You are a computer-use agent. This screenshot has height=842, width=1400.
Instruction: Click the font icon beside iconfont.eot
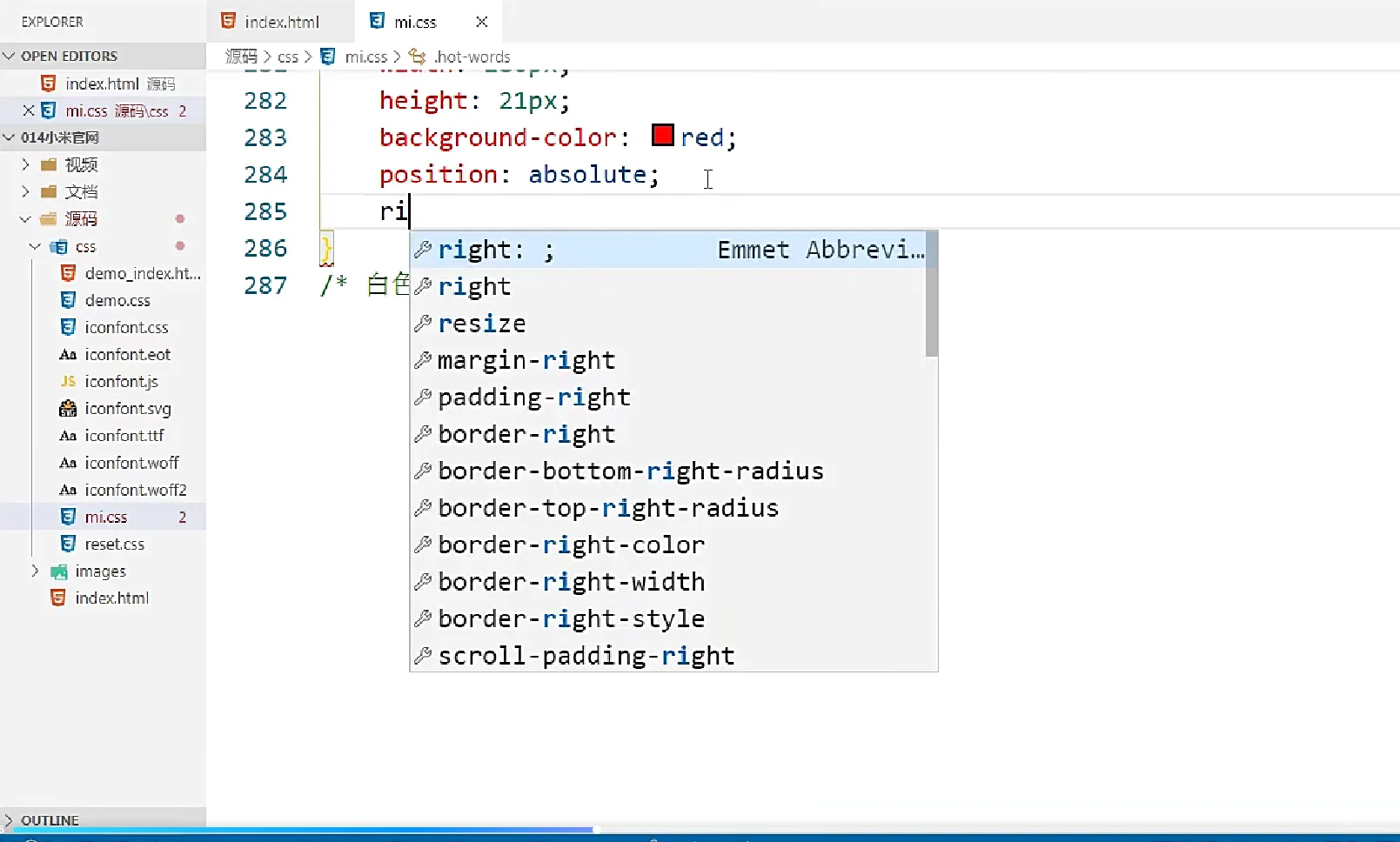[68, 354]
